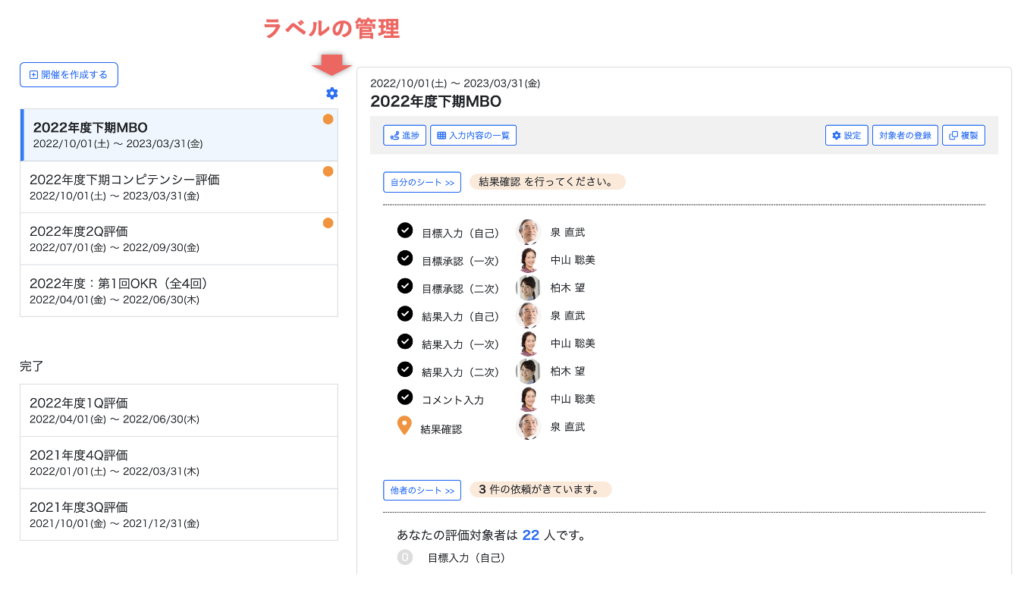Click the 複製 duplicate button

[964, 135]
